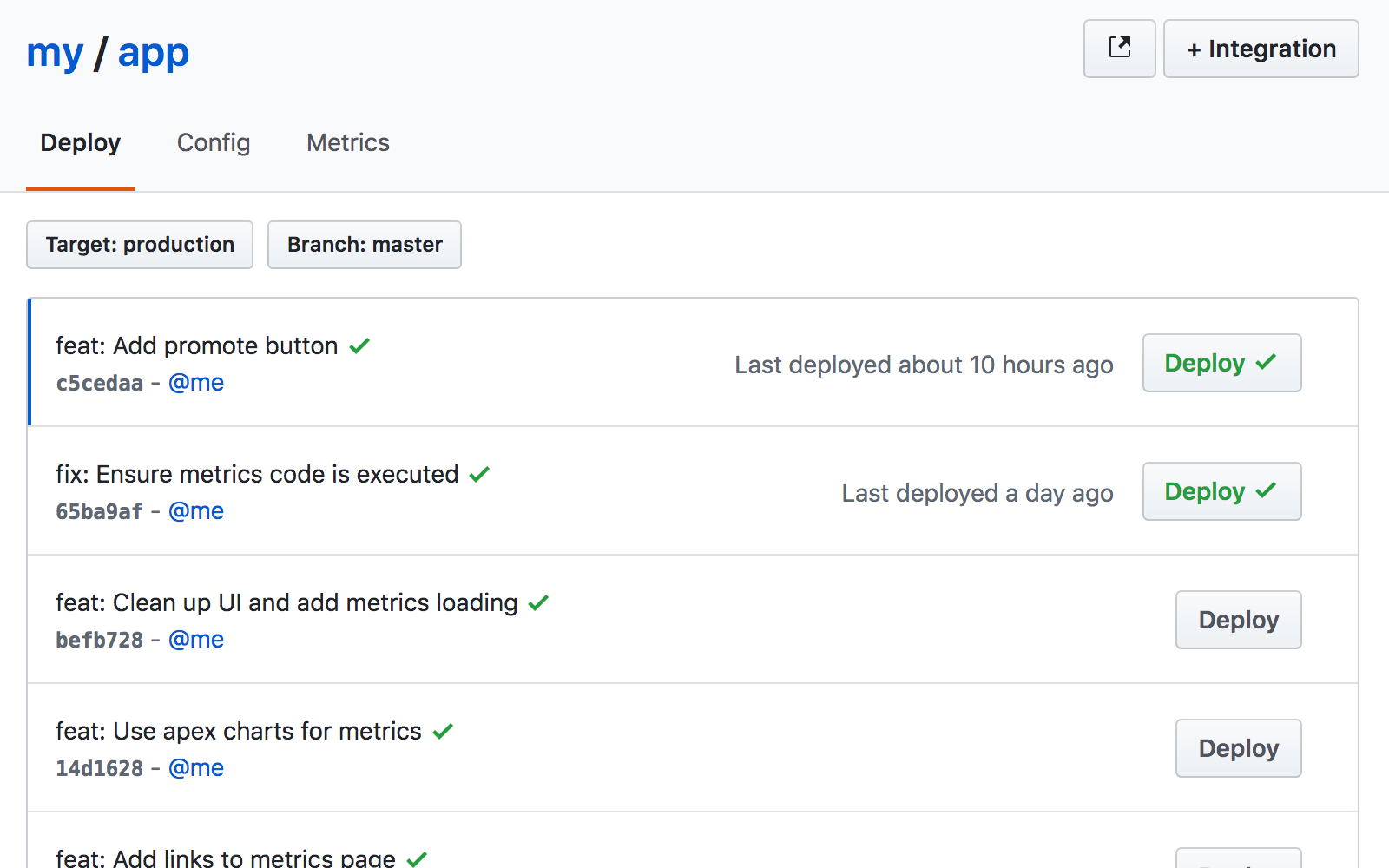
Task: Deploy the 14d1628 apex charts commit
Action: (x=1238, y=748)
